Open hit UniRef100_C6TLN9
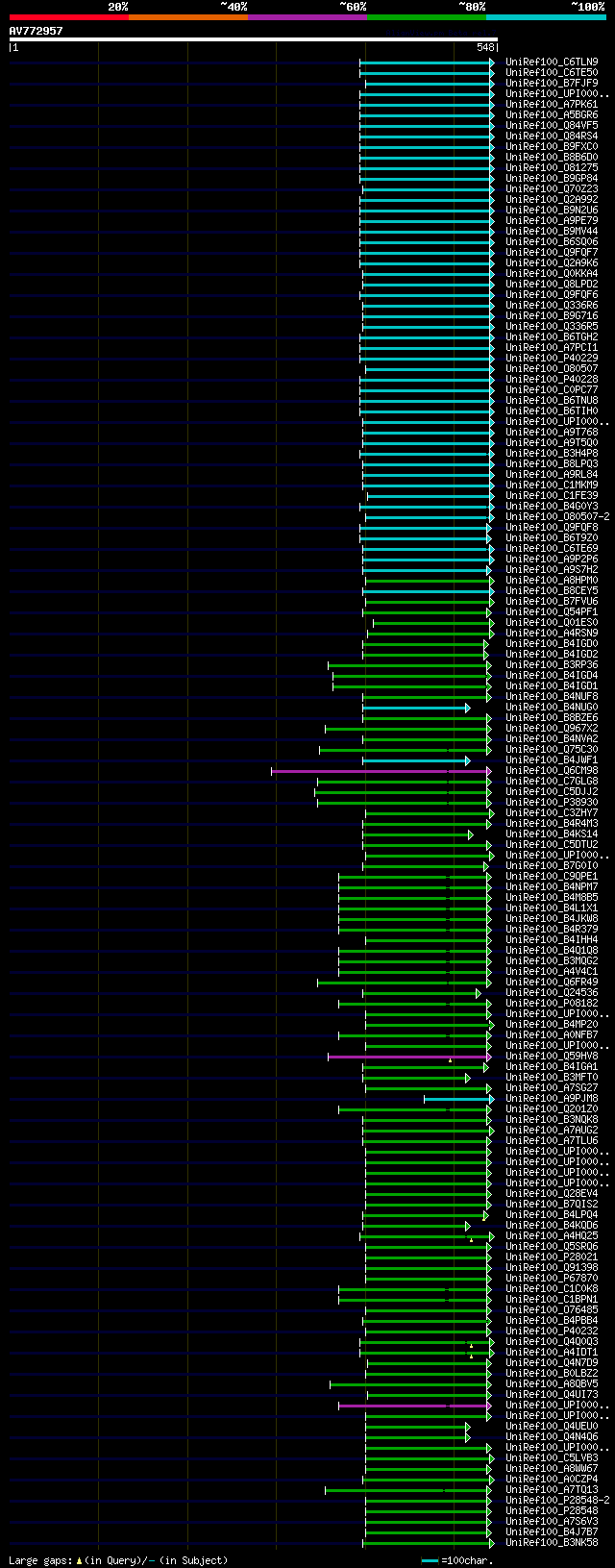The width and height of the screenshot is (615, 1568). pos(552,62)
